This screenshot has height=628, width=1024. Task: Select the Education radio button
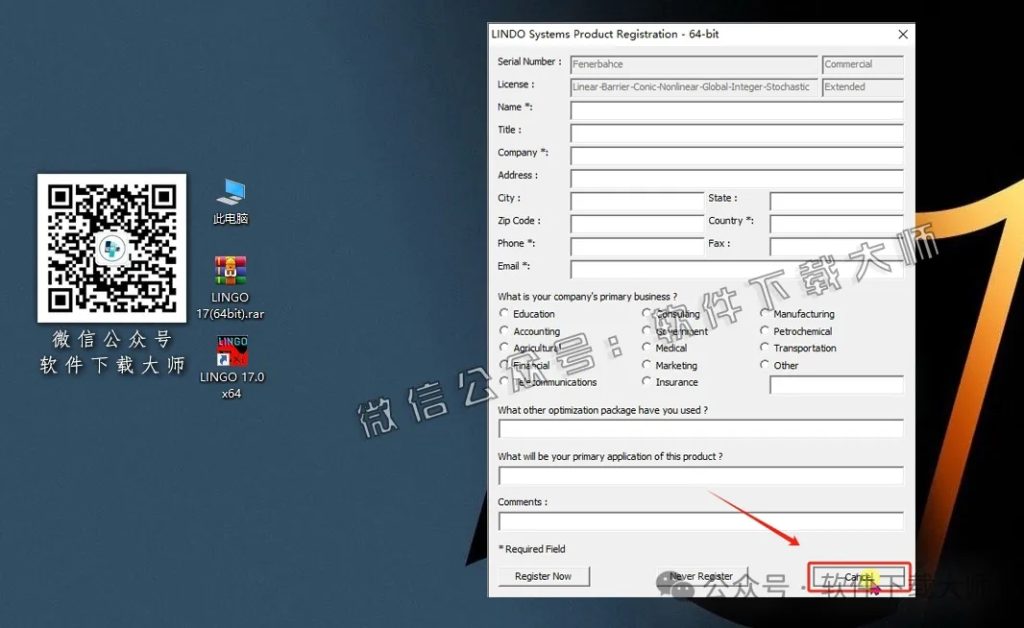tap(504, 314)
